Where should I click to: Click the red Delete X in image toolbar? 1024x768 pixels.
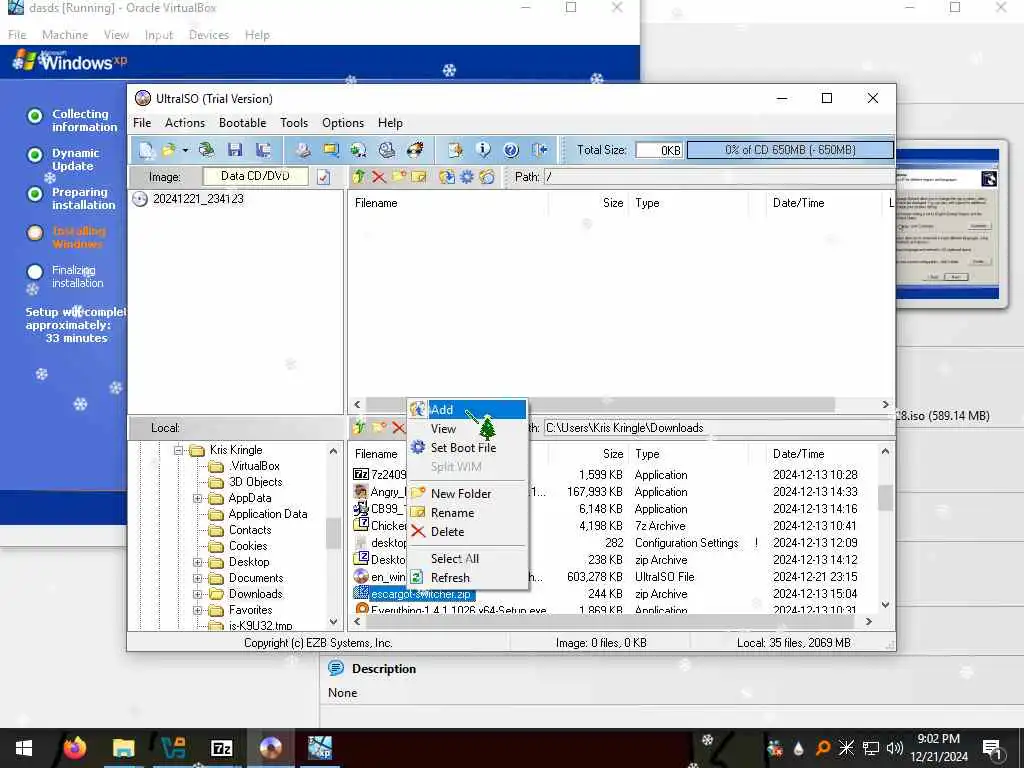[379, 177]
